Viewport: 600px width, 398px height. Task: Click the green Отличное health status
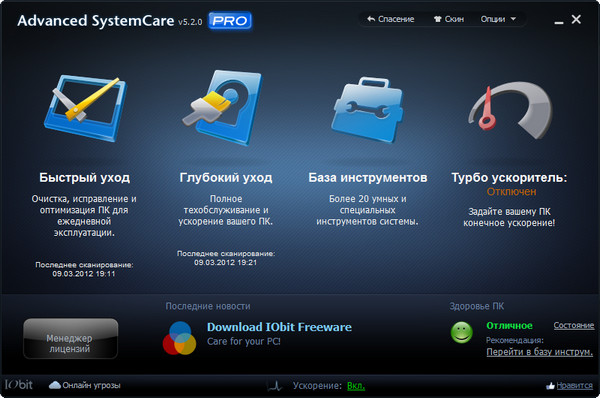click(x=509, y=326)
